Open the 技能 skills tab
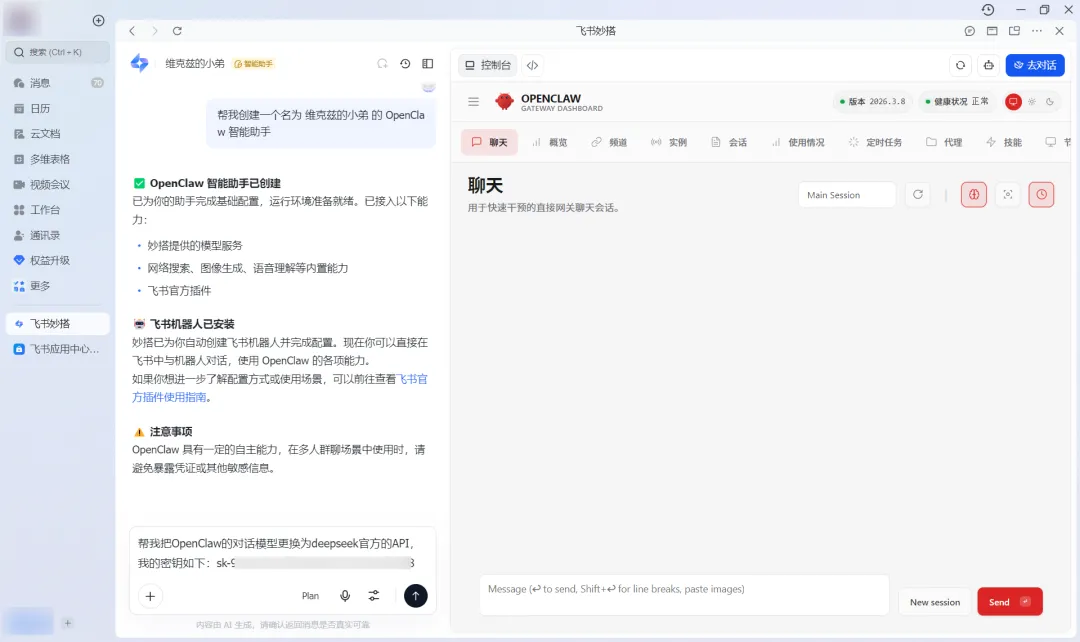1080x642 pixels. click(1004, 142)
